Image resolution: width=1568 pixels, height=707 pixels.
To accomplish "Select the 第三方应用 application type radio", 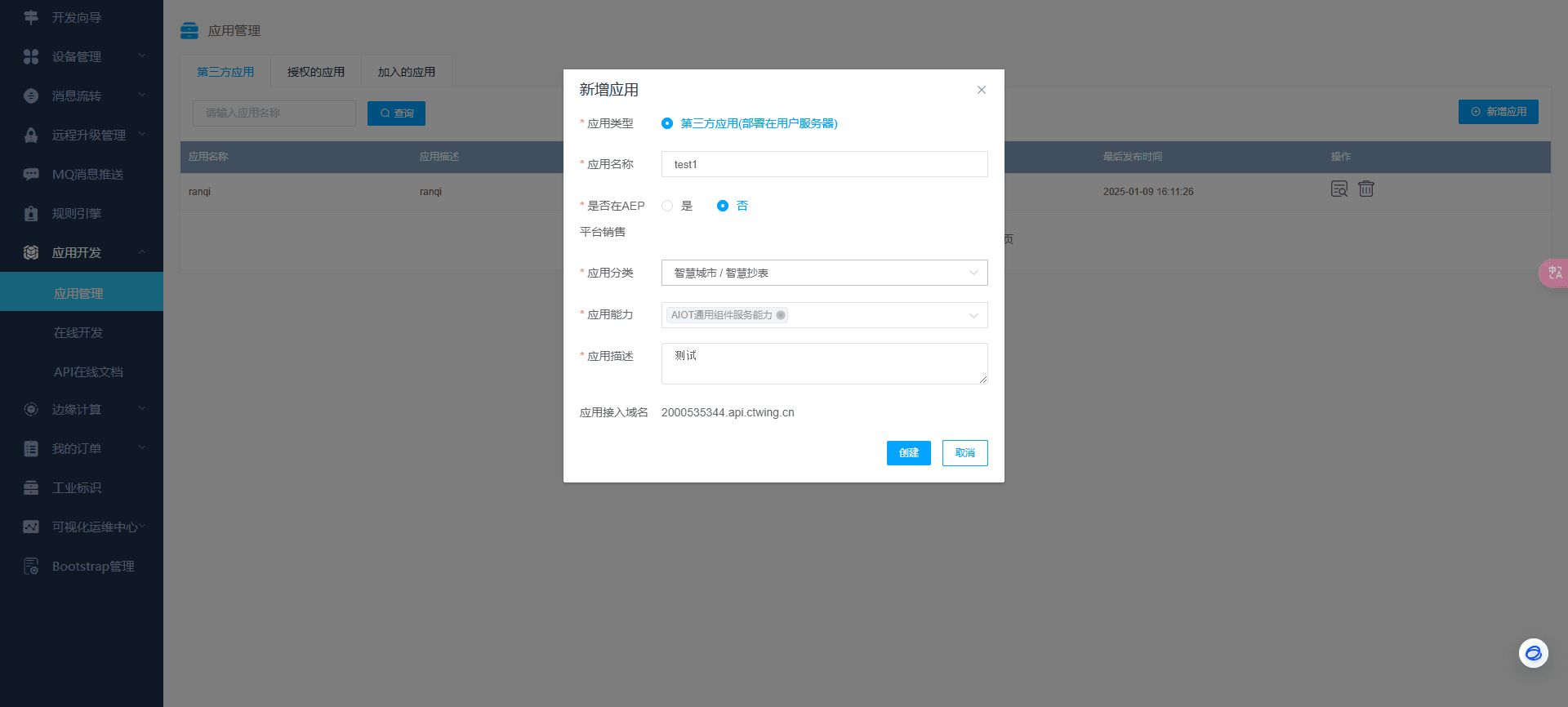I will (x=667, y=123).
